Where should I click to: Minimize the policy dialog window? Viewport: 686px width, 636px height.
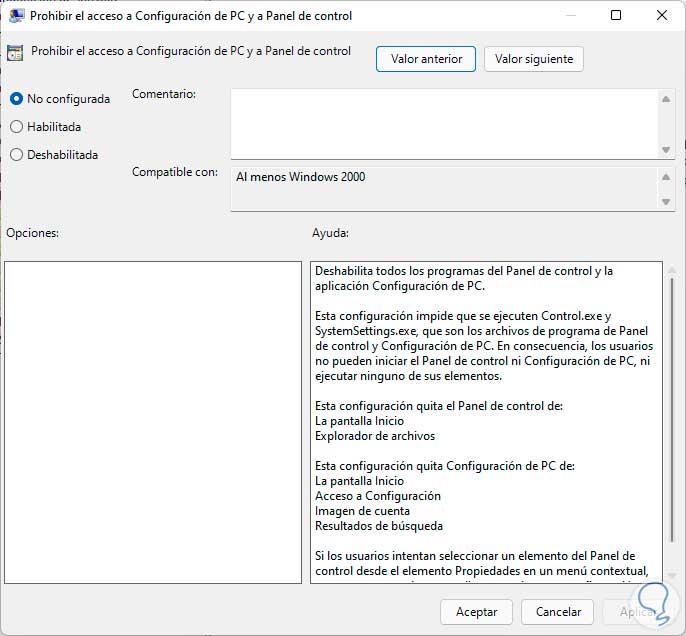pos(570,16)
